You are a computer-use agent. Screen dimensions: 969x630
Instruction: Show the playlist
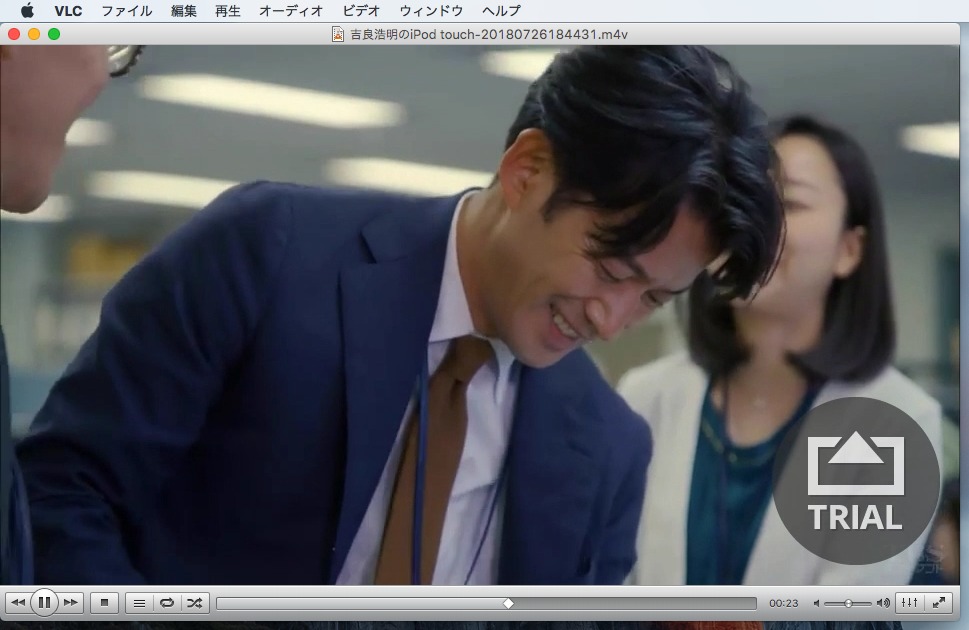tap(140, 602)
